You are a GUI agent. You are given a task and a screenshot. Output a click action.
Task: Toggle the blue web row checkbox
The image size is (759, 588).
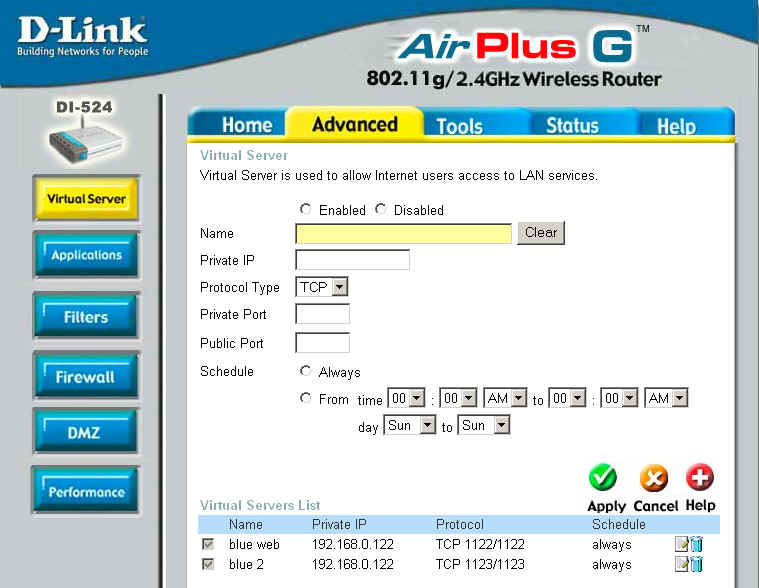point(208,544)
